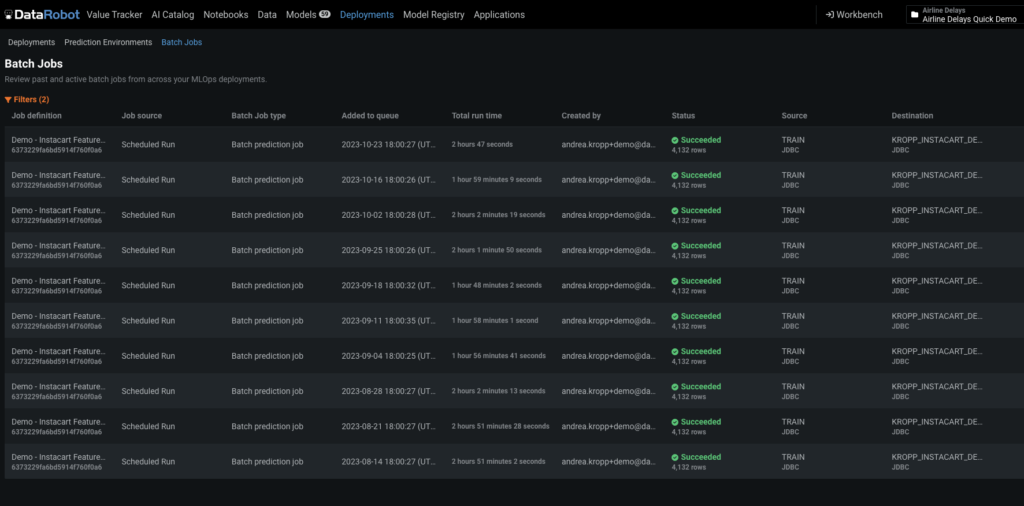
Task: Select Deployments in the top navigation bar
Action: pyautogui.click(x=367, y=14)
